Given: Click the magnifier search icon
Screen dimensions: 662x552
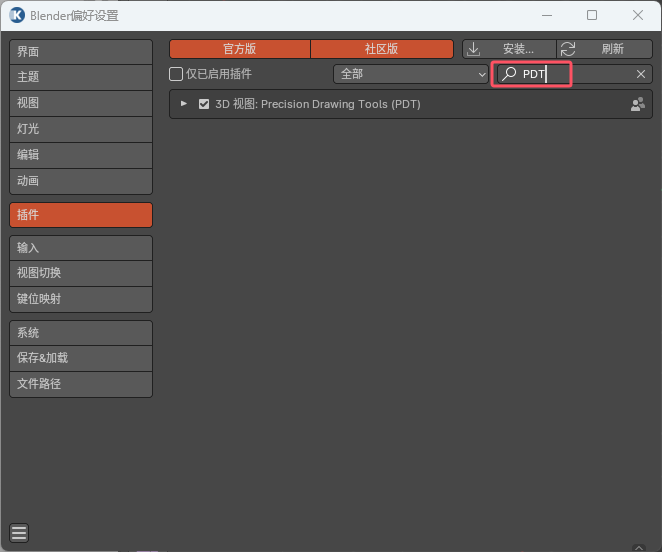Looking at the screenshot, I should tap(509, 74).
